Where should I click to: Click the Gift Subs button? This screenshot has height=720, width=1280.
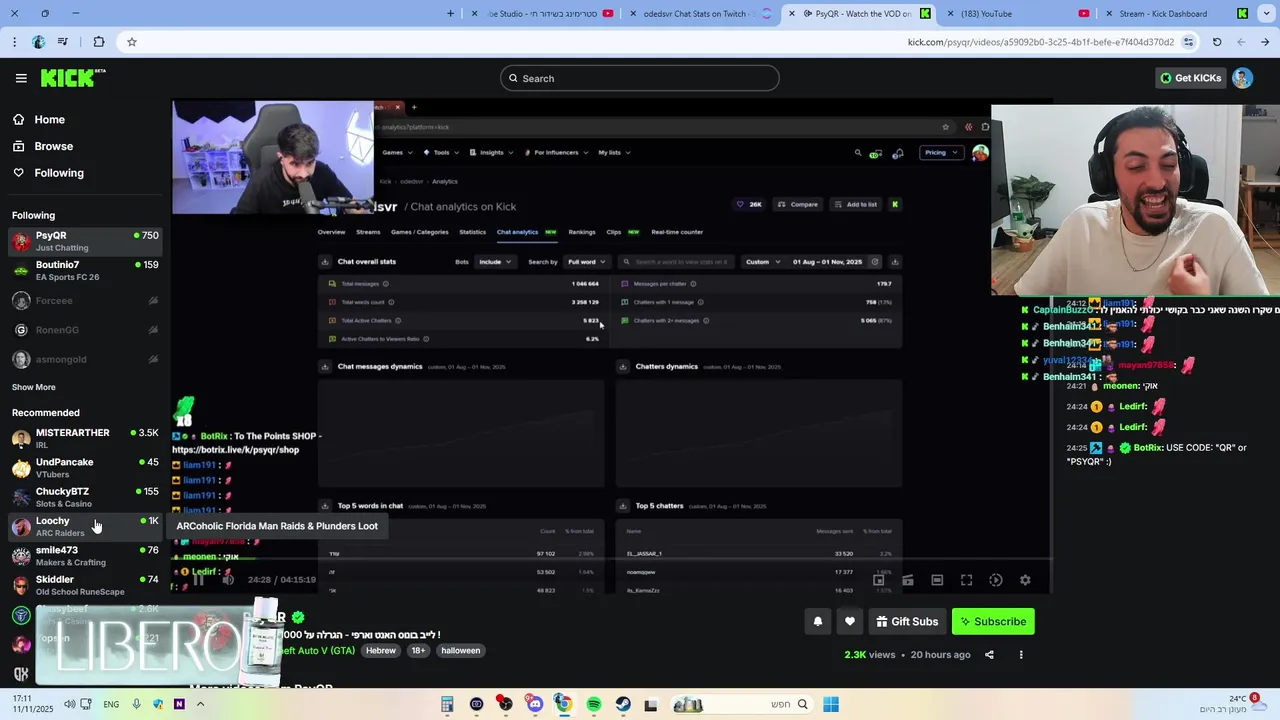907,621
